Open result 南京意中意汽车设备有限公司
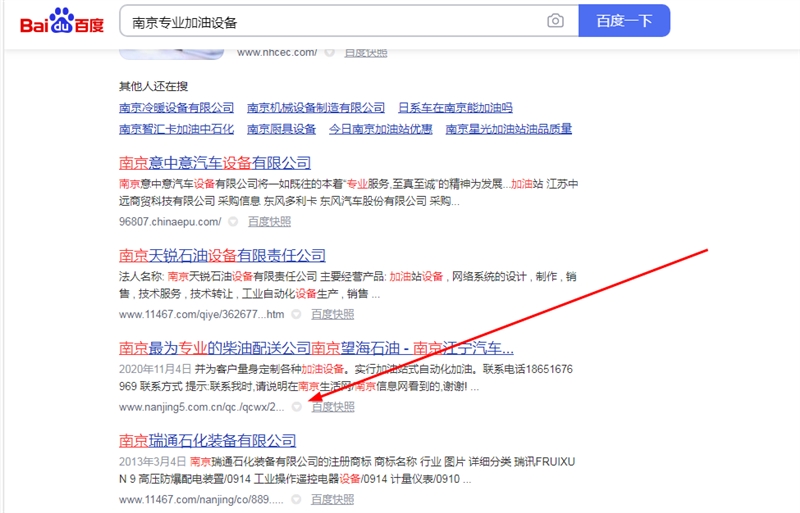This screenshot has height=513, width=800. pos(215,163)
